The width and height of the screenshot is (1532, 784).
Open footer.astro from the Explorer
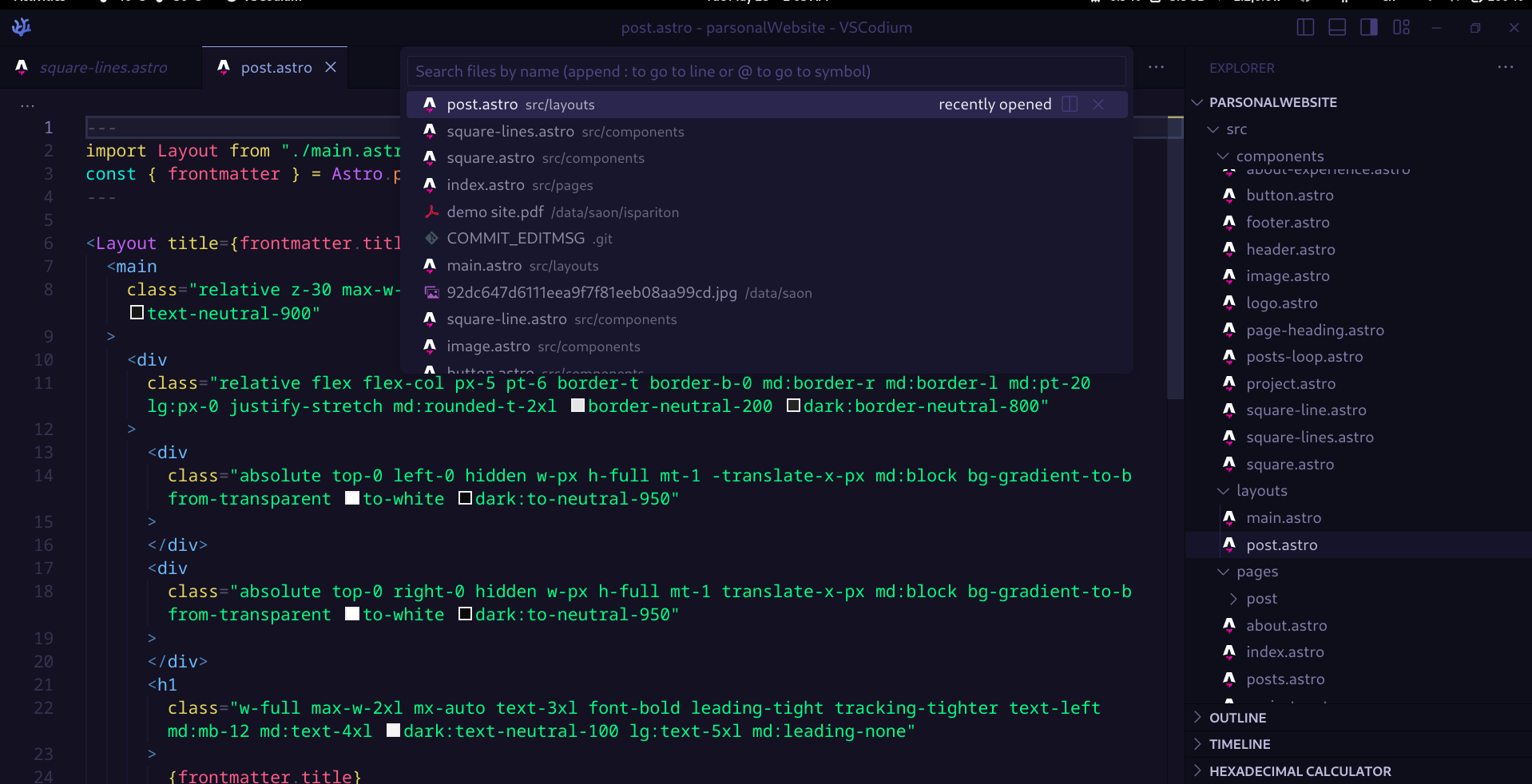[1287, 222]
